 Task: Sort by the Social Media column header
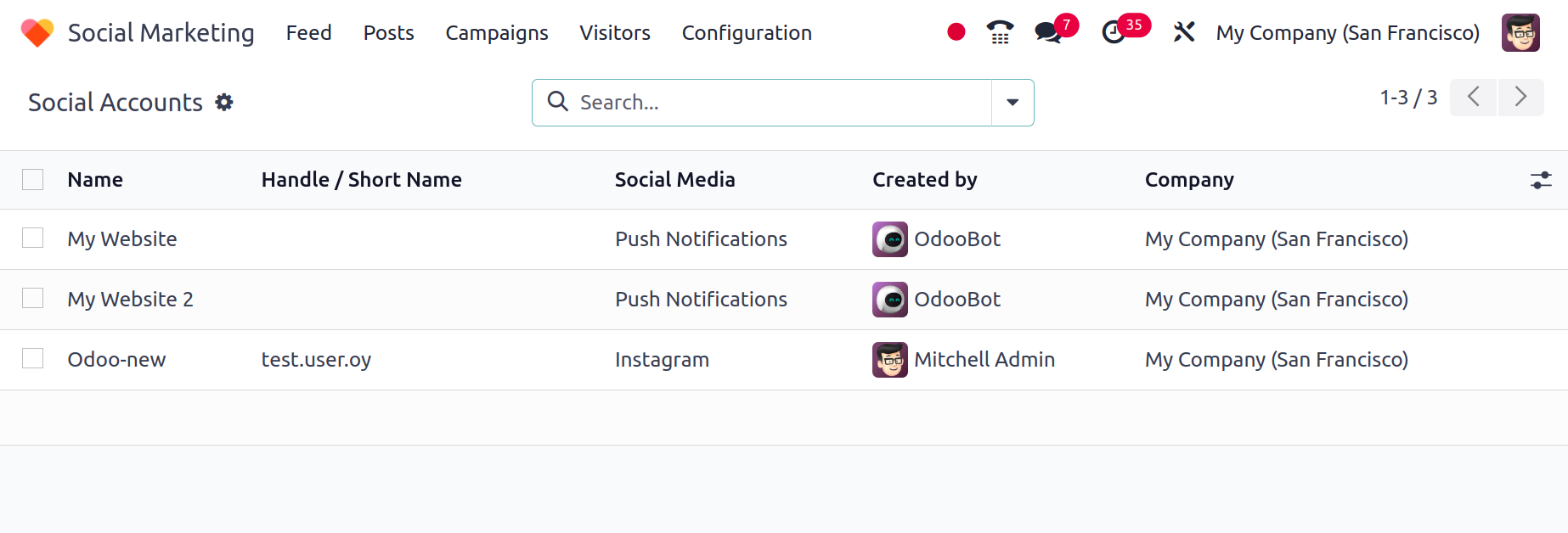675,180
